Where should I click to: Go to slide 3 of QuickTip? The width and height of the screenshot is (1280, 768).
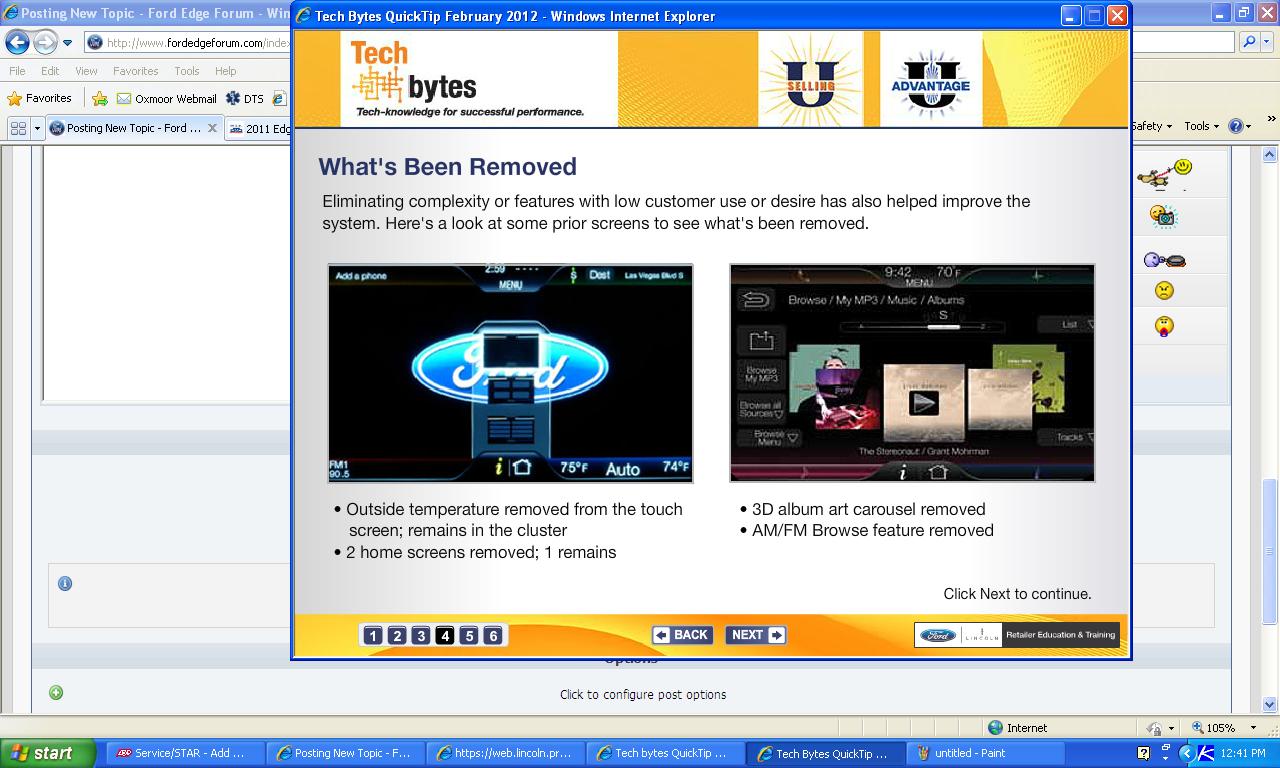421,635
